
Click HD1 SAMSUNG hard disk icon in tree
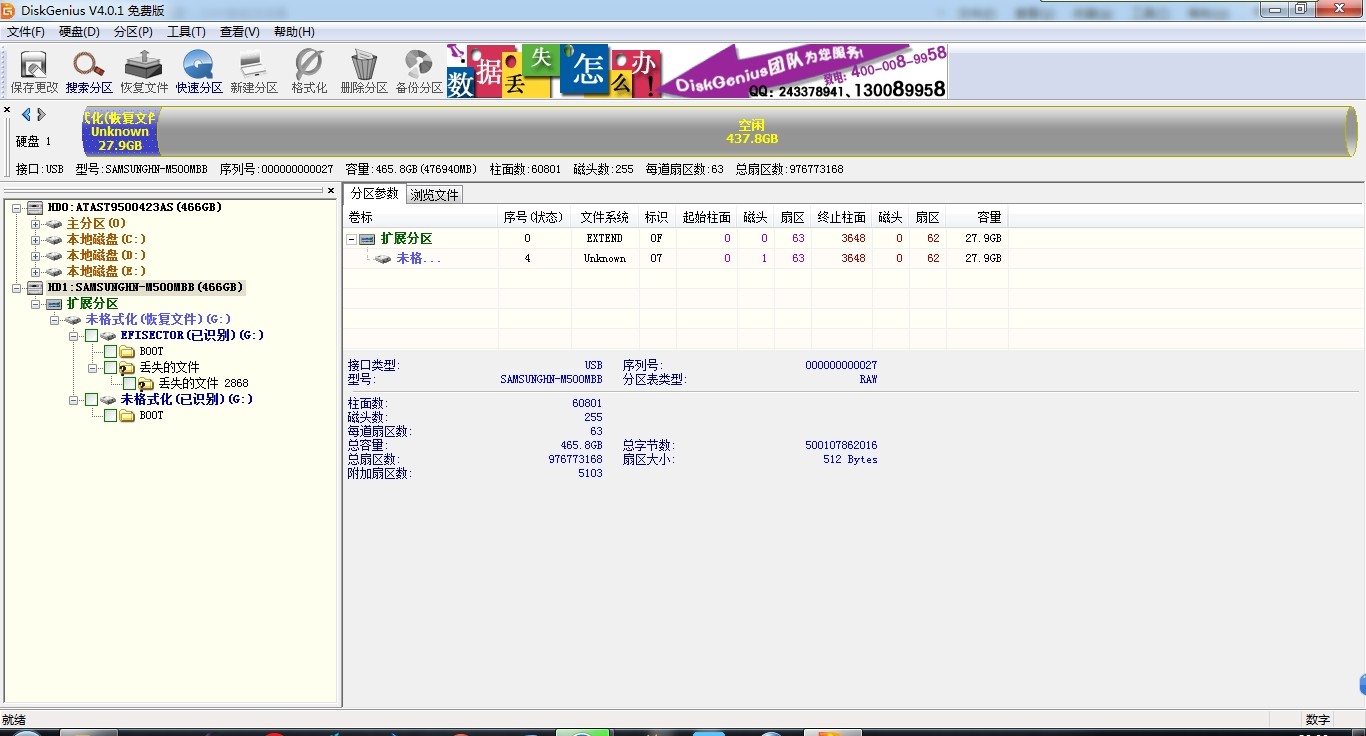pos(35,288)
